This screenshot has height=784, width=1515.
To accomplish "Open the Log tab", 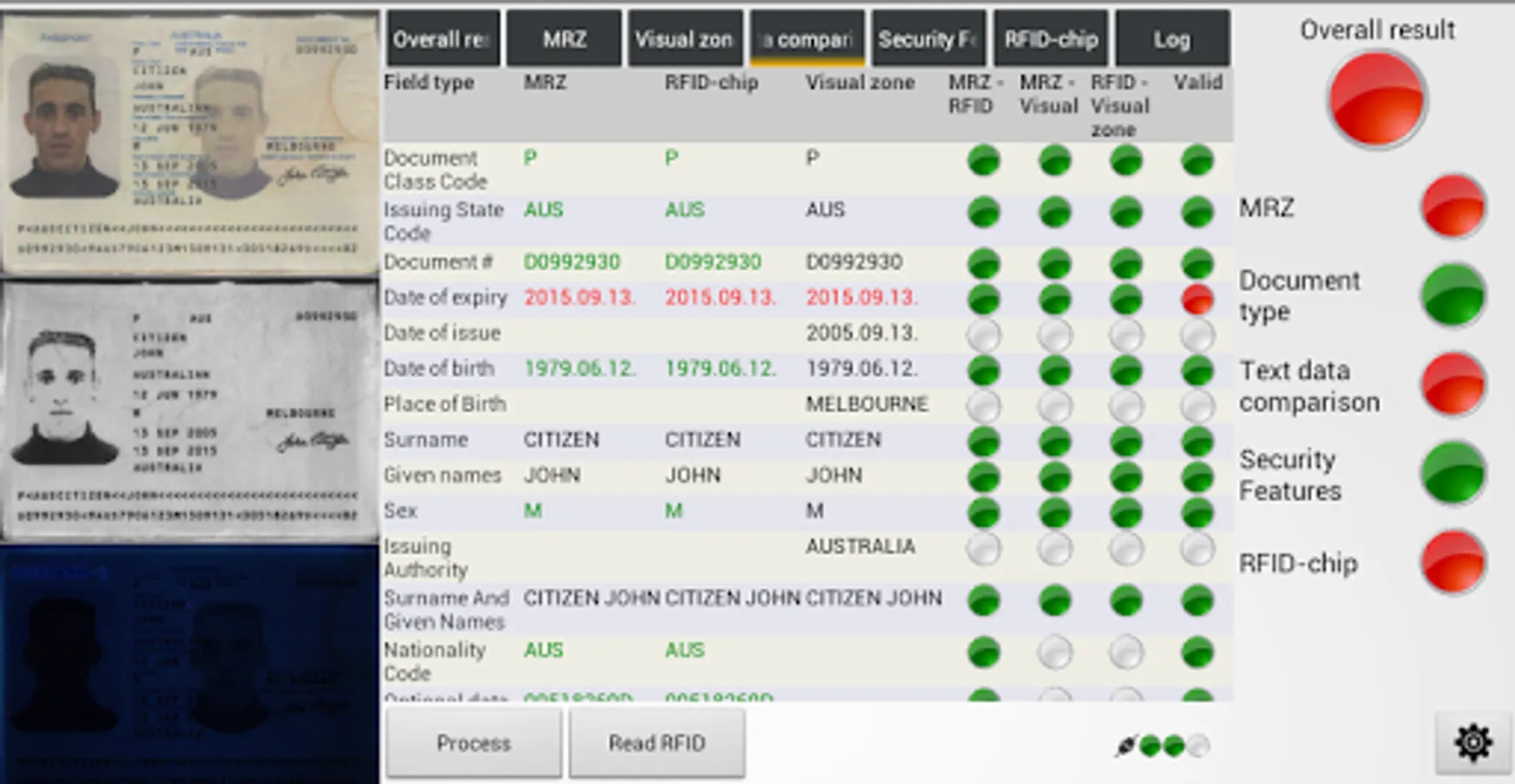I will (1173, 38).
